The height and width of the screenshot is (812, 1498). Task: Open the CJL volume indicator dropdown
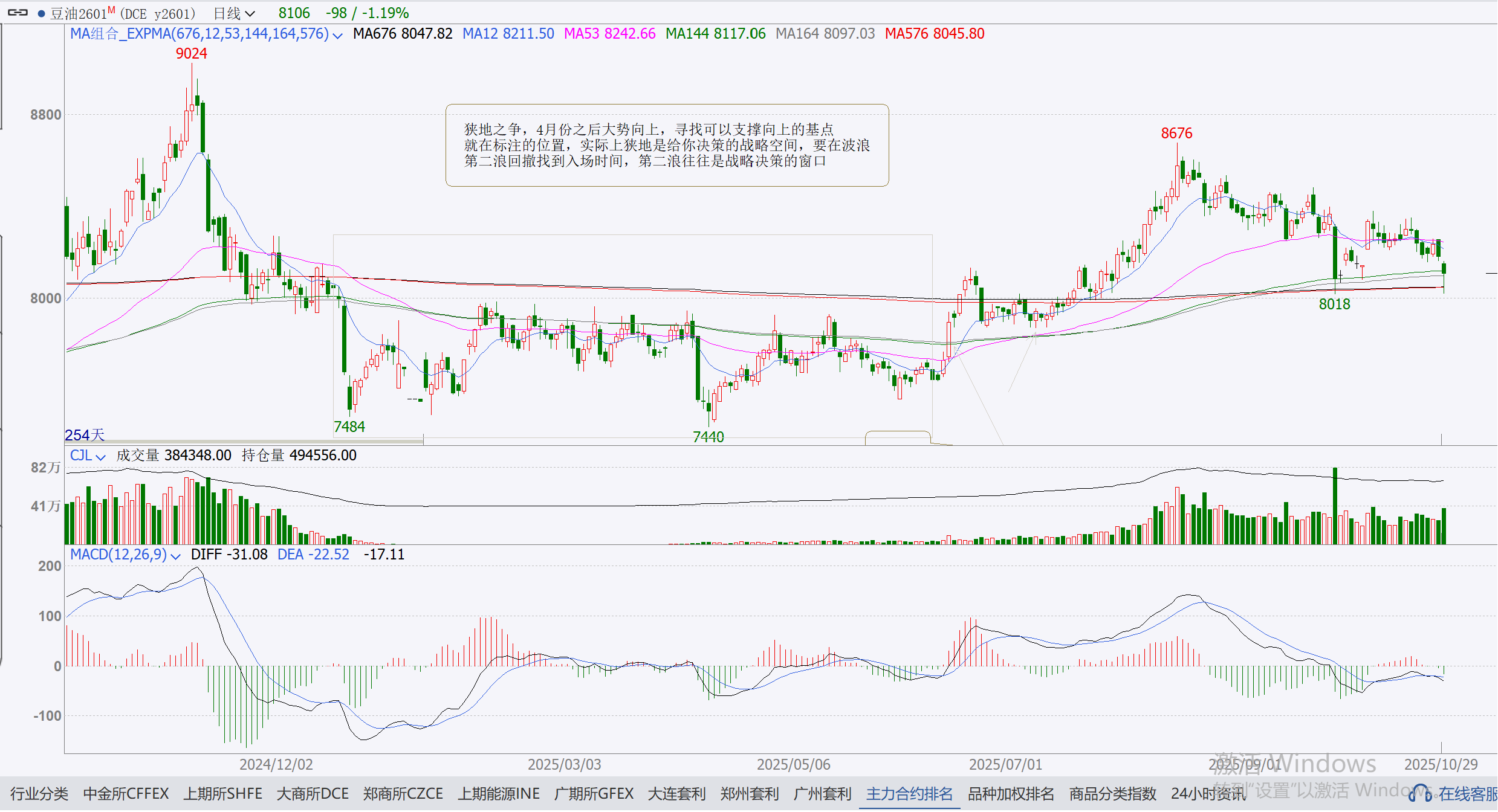pos(100,456)
